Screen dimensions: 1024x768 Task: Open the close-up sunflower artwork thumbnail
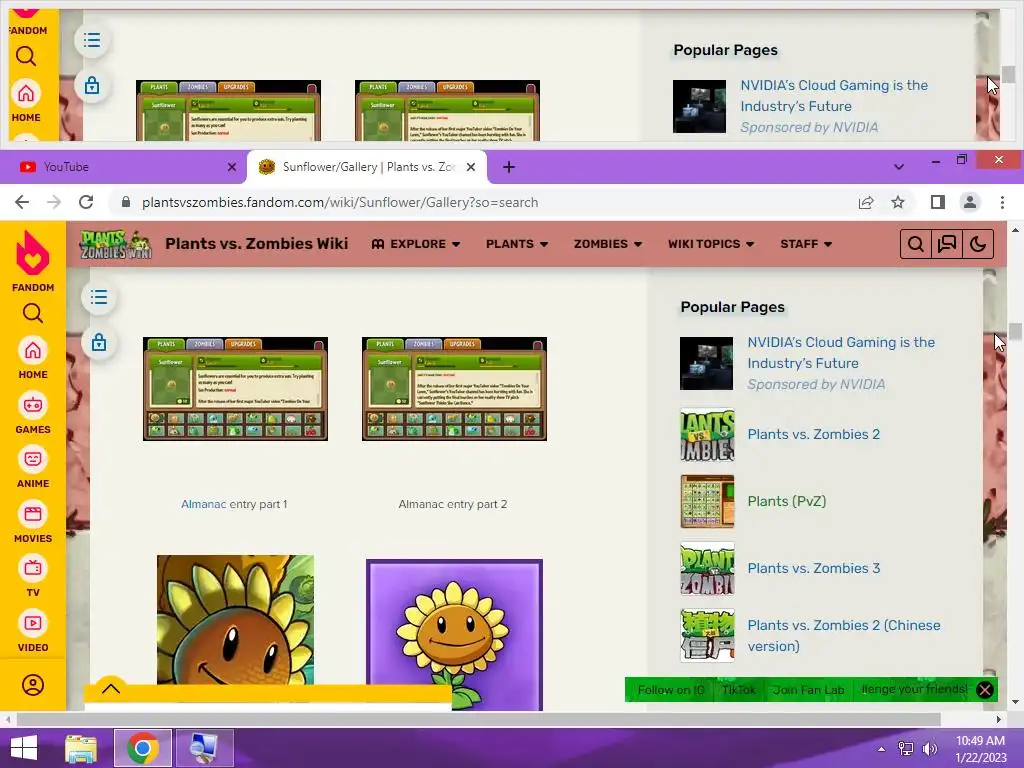coord(235,620)
